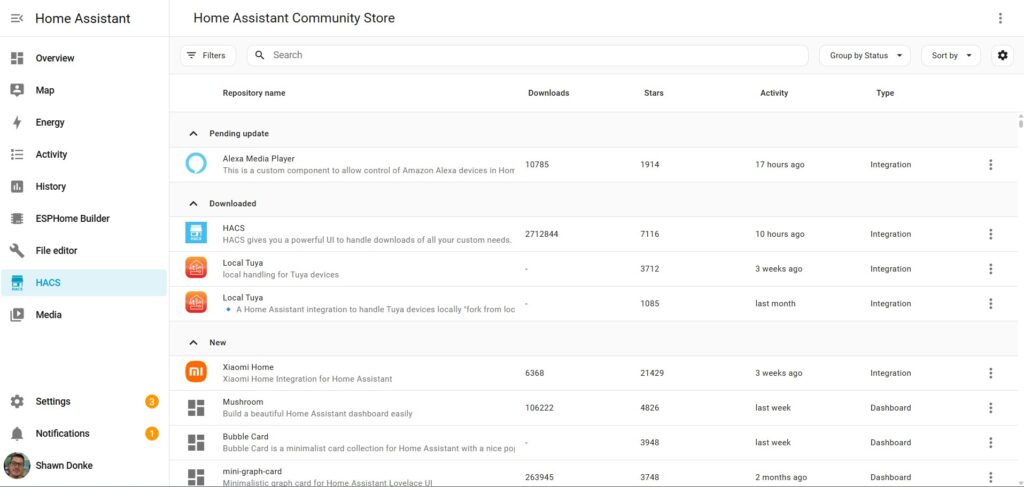Open ESPHome Builder from sidebar
1024x487 pixels.
[72, 218]
